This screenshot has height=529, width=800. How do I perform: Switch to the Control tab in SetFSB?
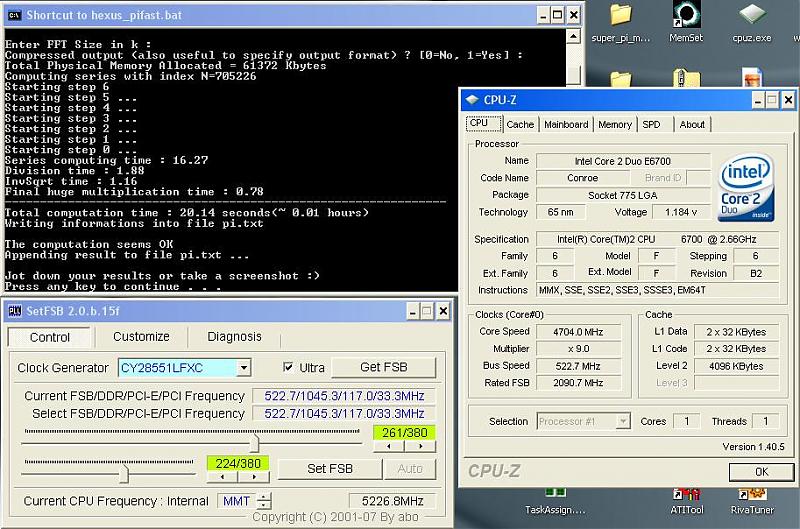[49, 337]
